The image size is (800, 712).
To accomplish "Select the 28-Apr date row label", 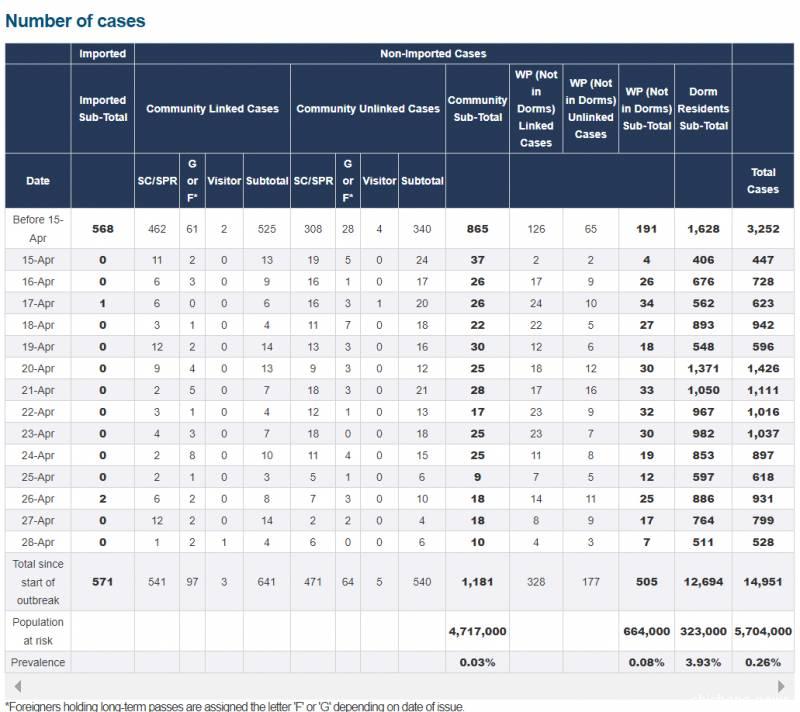I will (38, 541).
